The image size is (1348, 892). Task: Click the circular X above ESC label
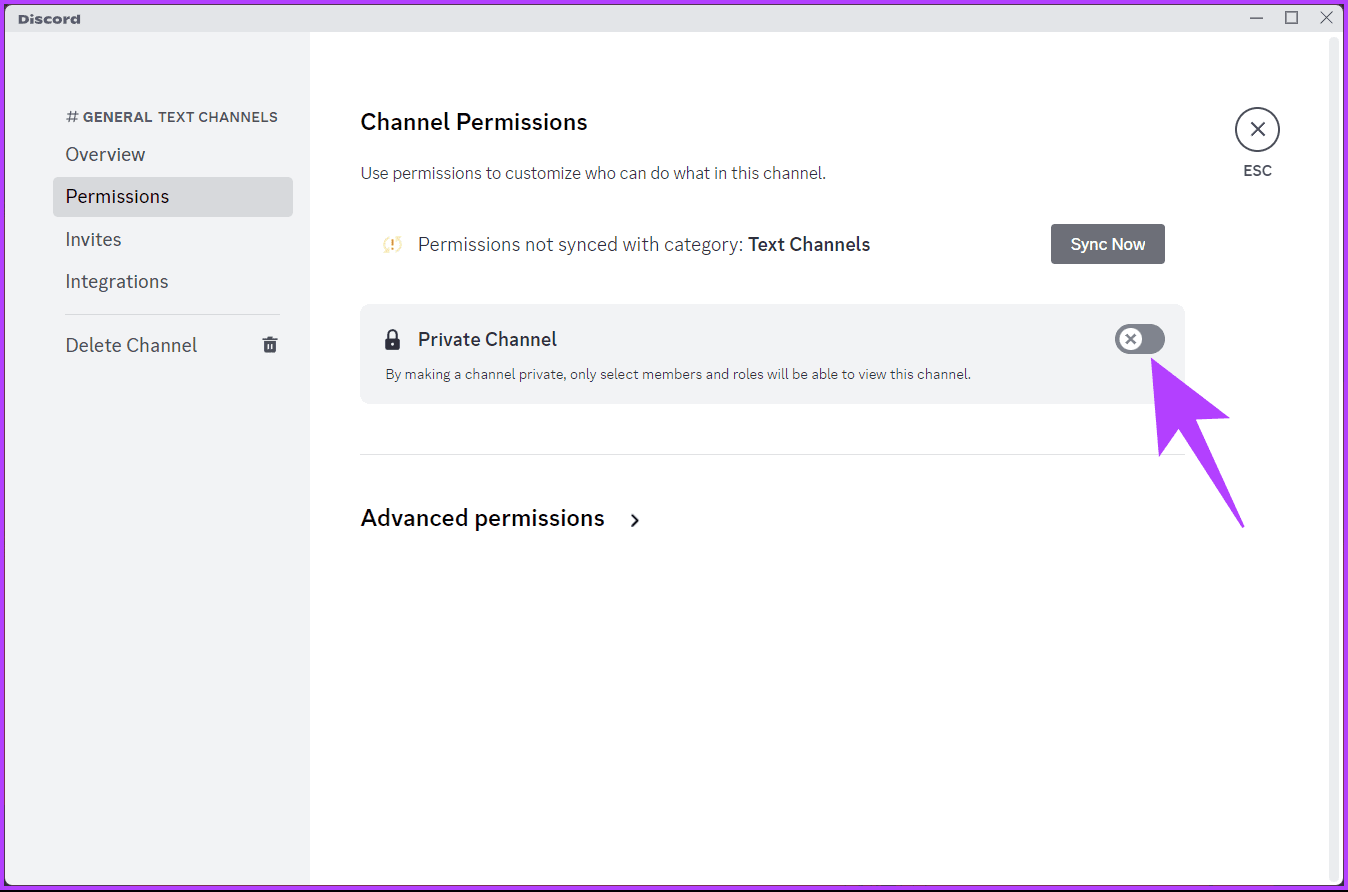click(1257, 129)
